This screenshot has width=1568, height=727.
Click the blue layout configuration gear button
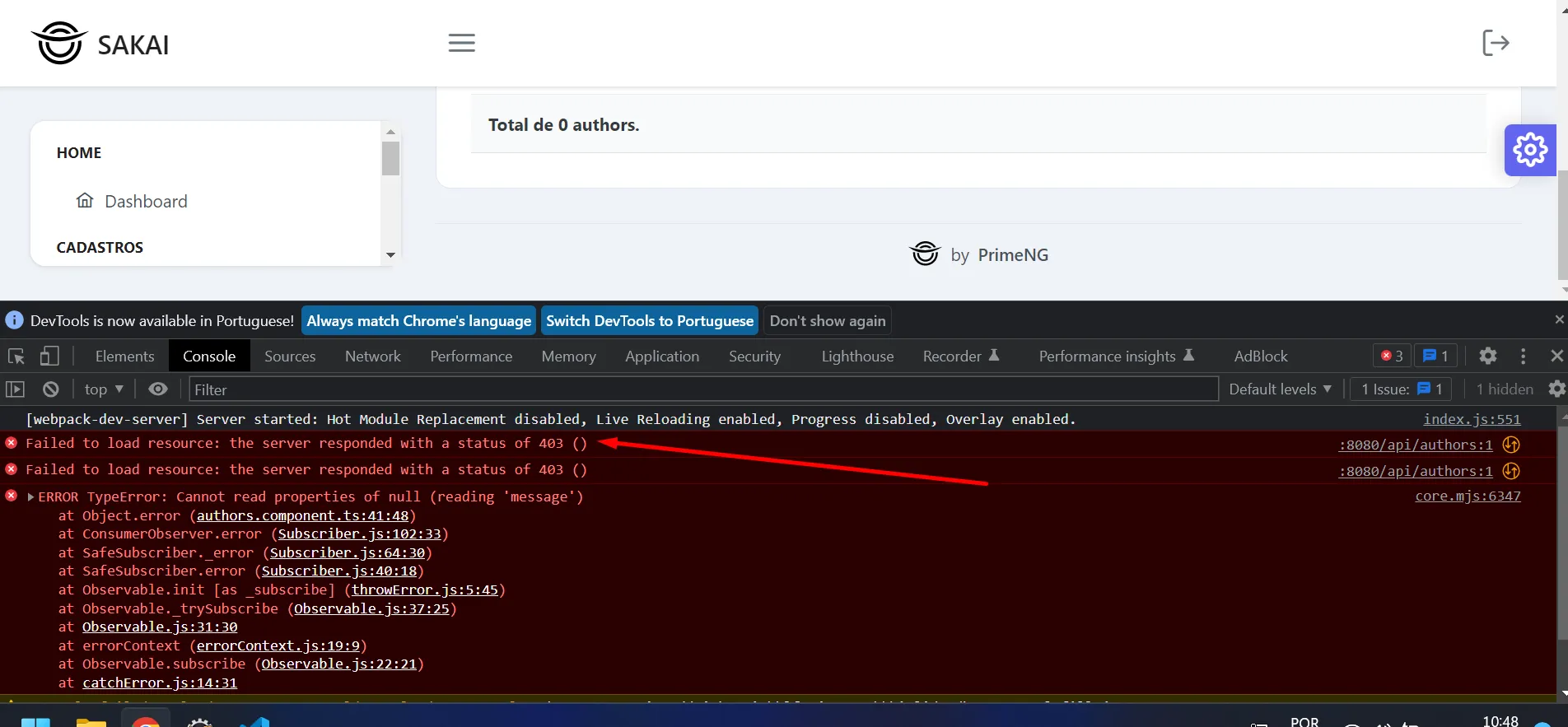pyautogui.click(x=1529, y=150)
